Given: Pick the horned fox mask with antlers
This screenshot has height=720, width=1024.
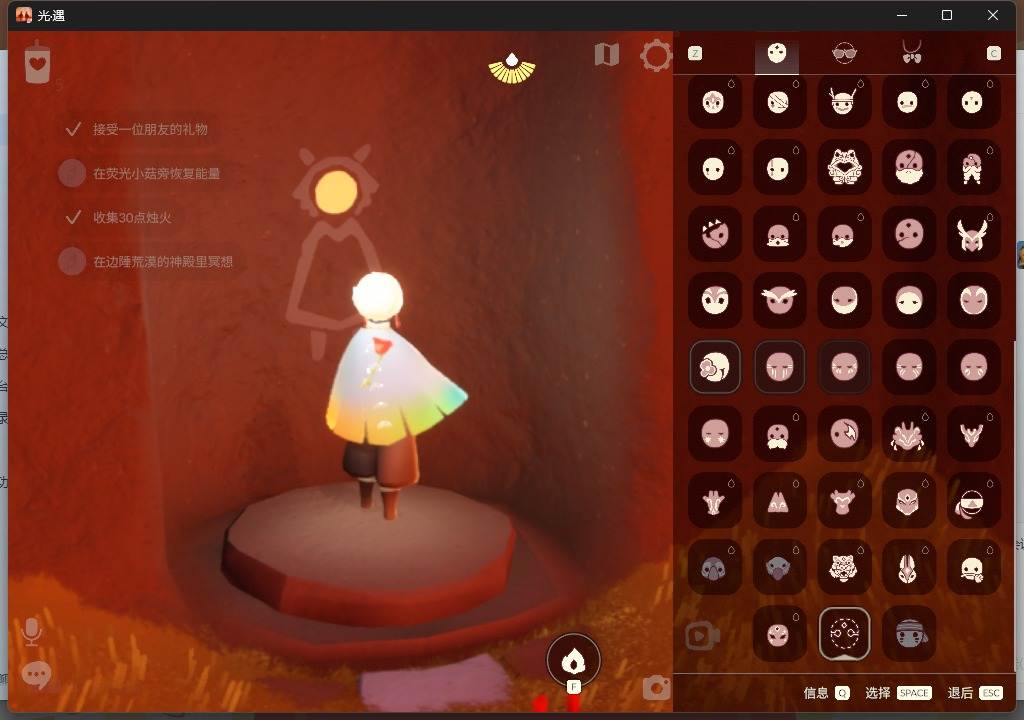Looking at the screenshot, I should pyautogui.click(x=972, y=234).
